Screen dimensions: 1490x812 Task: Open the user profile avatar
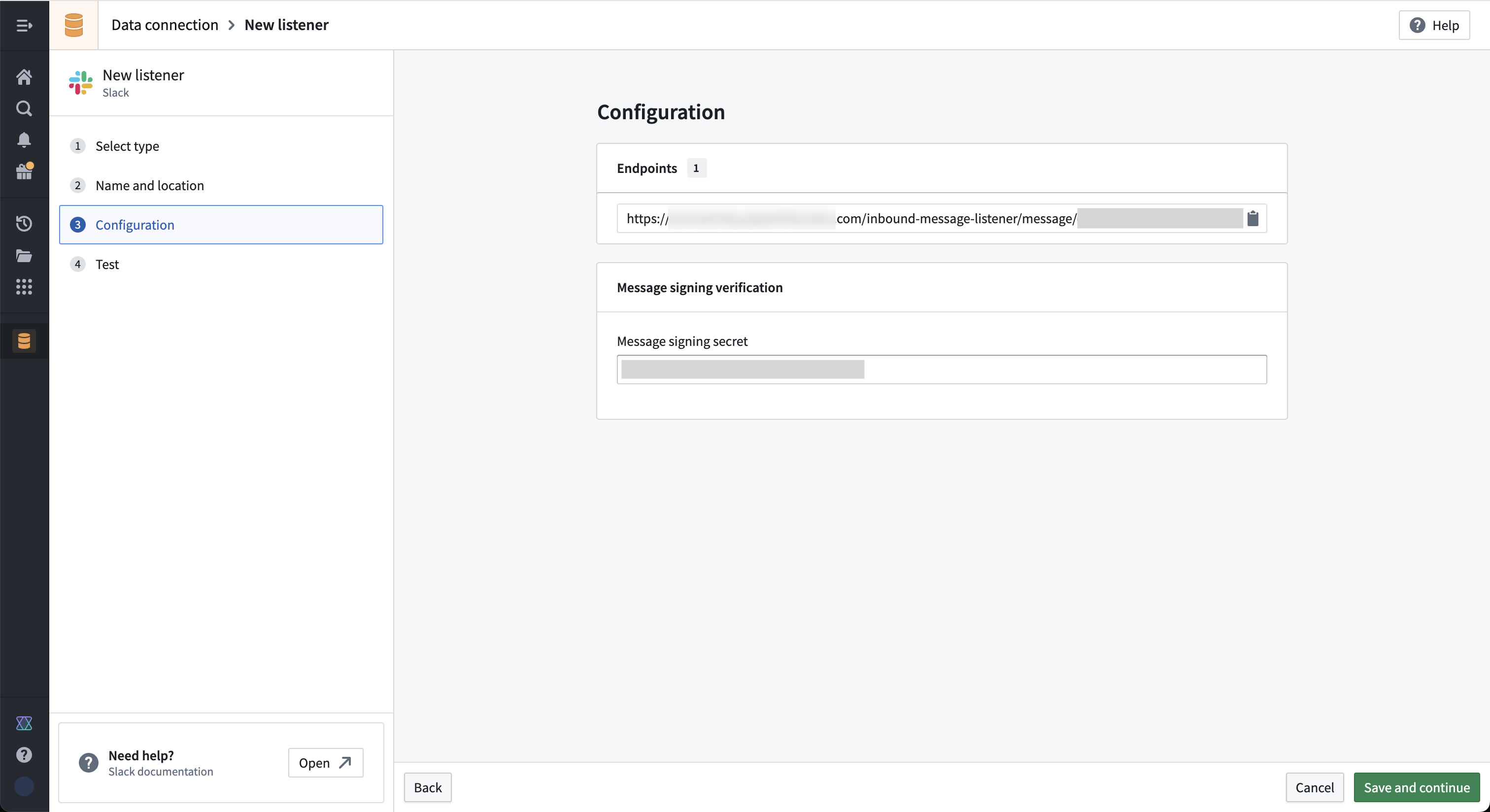[24, 786]
